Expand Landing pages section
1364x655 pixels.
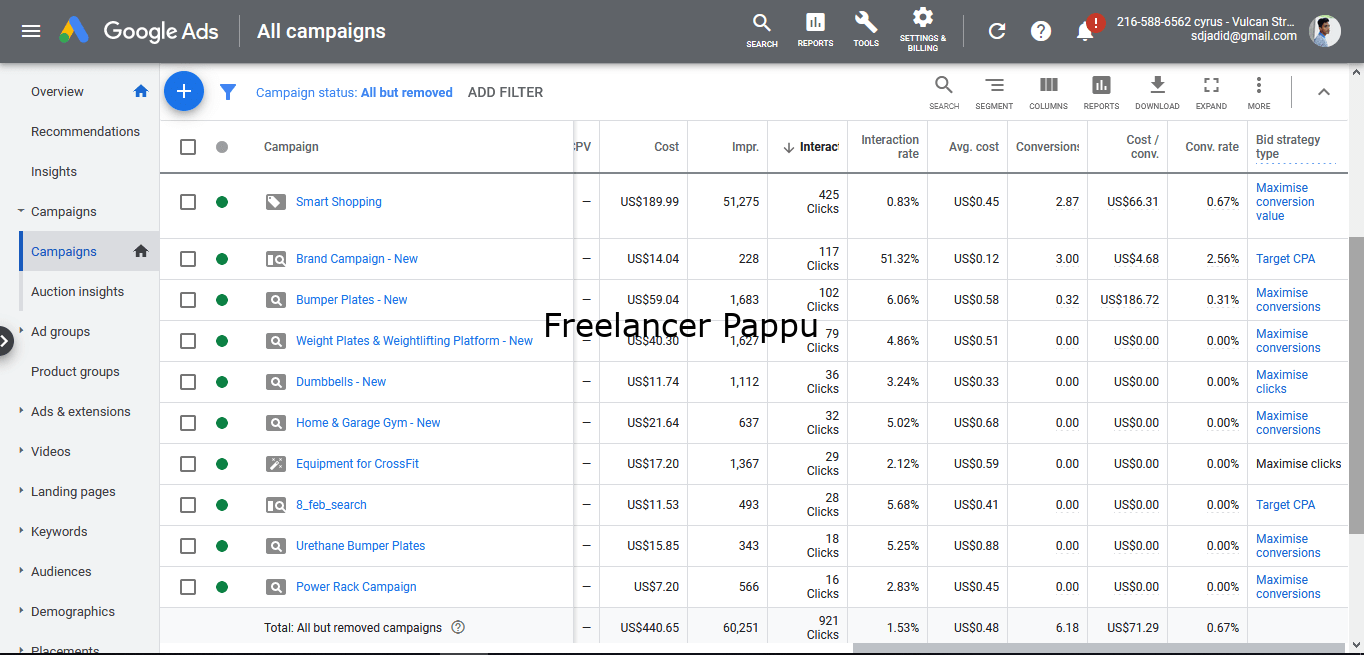[x=21, y=491]
